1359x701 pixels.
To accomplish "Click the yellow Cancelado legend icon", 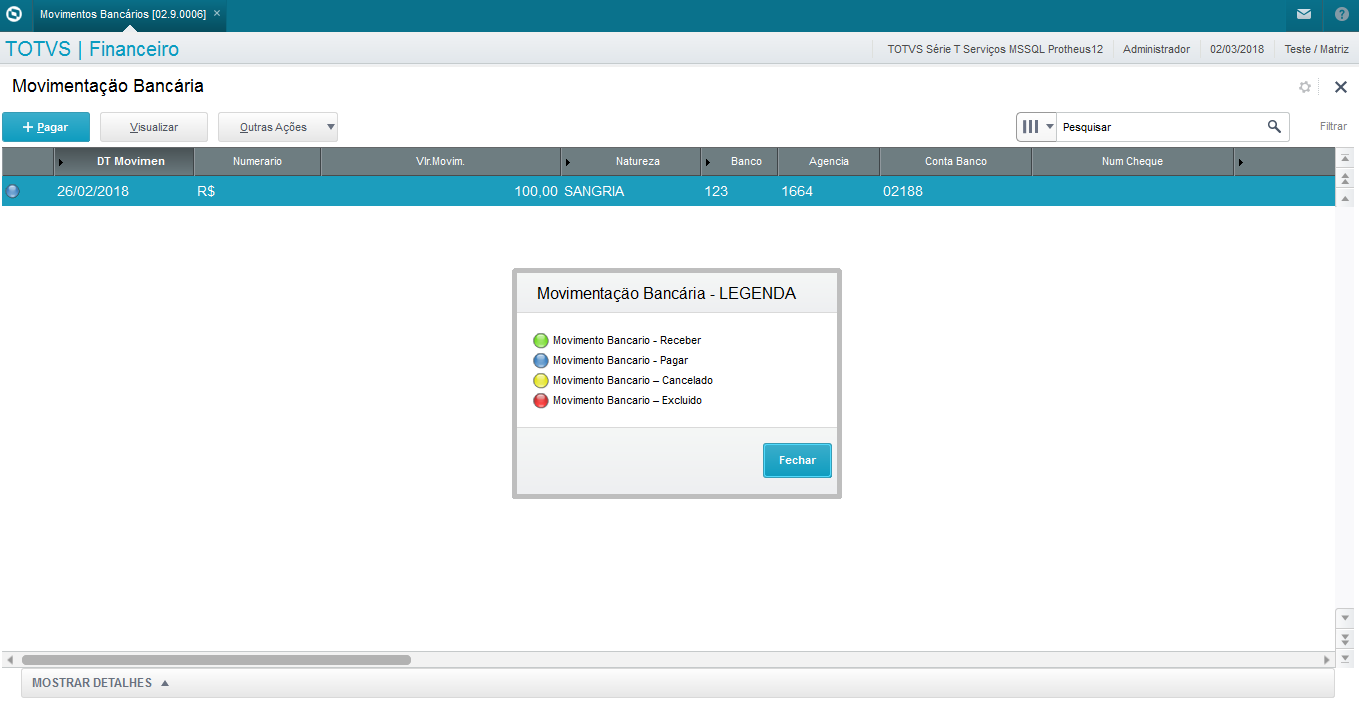I will coord(541,381).
